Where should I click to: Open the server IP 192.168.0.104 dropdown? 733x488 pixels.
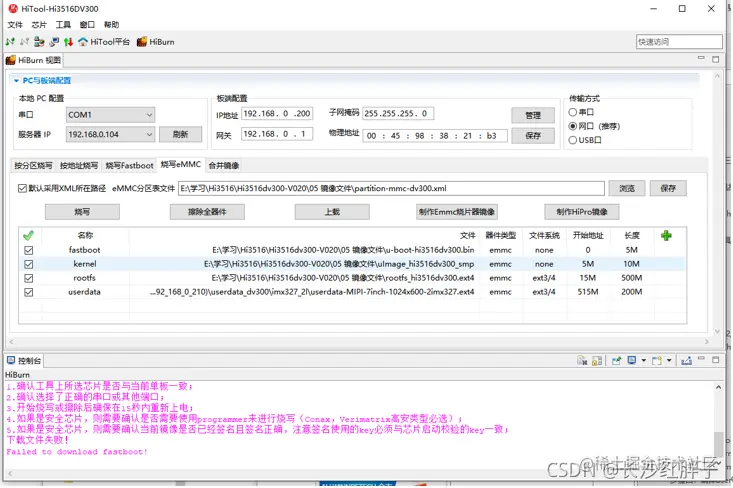coord(110,135)
